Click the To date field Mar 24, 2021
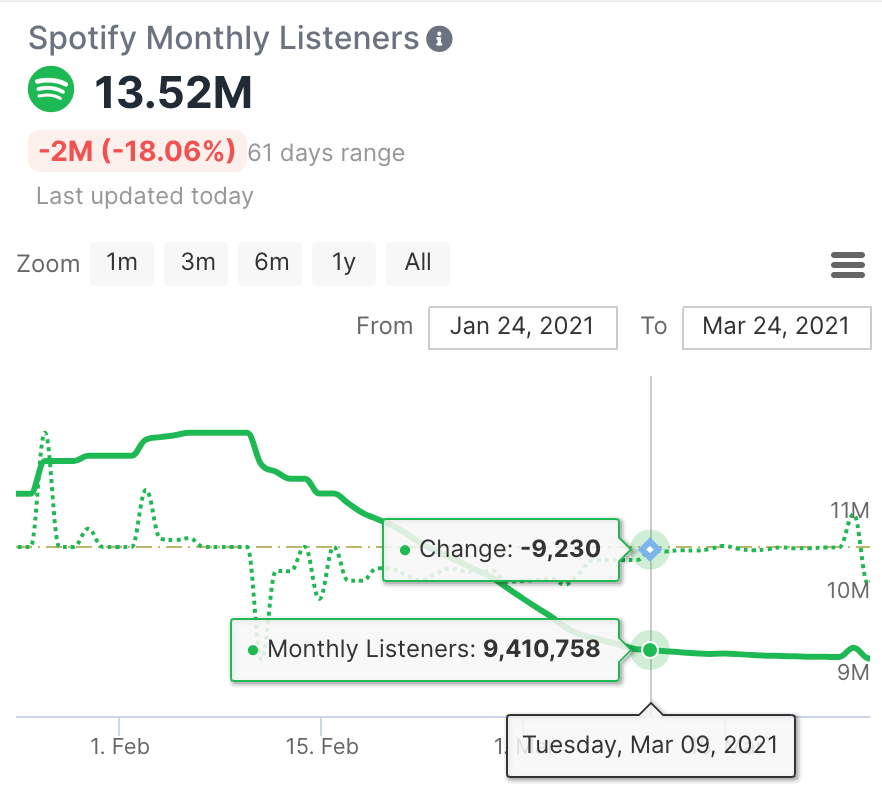The width and height of the screenshot is (882, 794). [x=776, y=327]
